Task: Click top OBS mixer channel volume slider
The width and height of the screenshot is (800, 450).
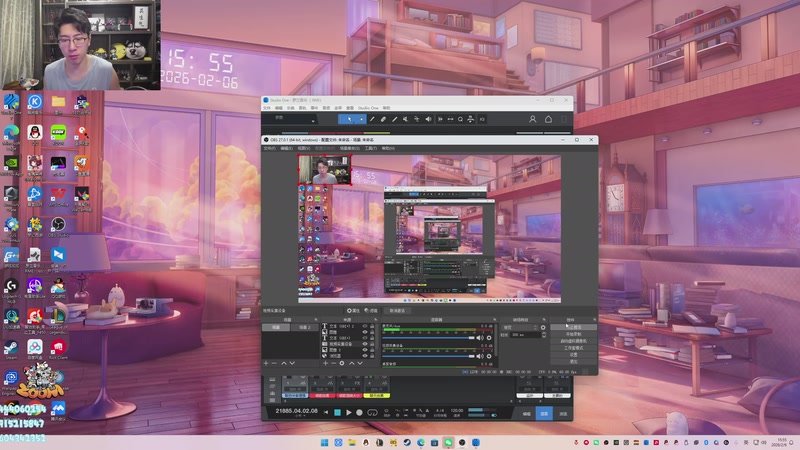Action: (x=429, y=338)
